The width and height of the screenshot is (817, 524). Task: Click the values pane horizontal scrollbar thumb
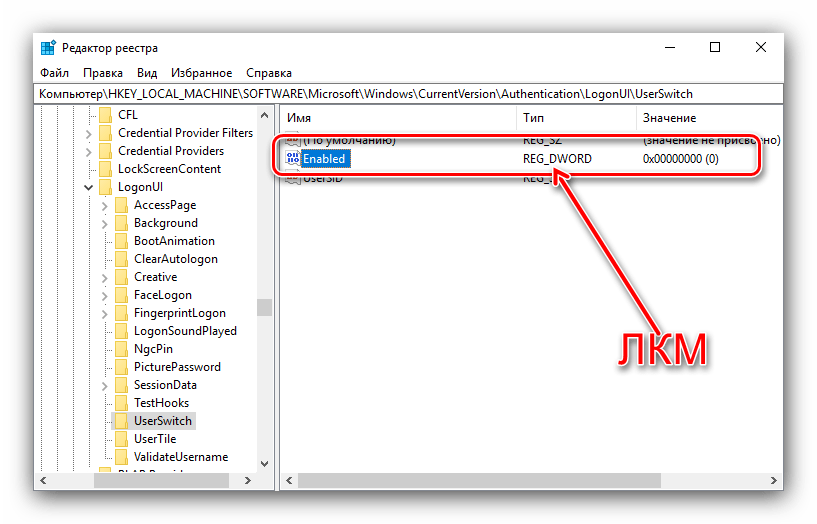tap(479, 480)
